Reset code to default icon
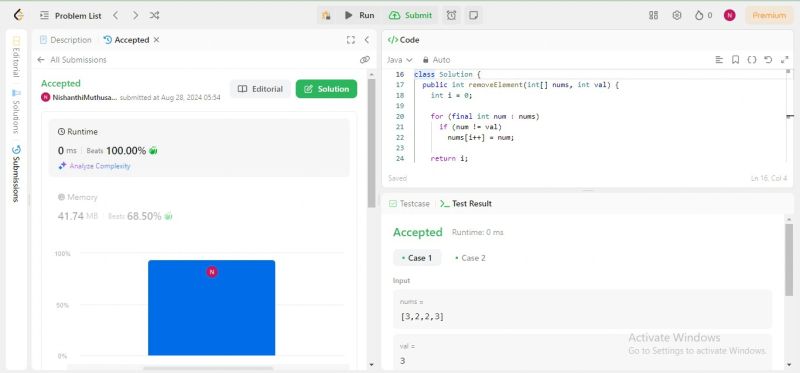The width and height of the screenshot is (800, 373). click(768, 60)
